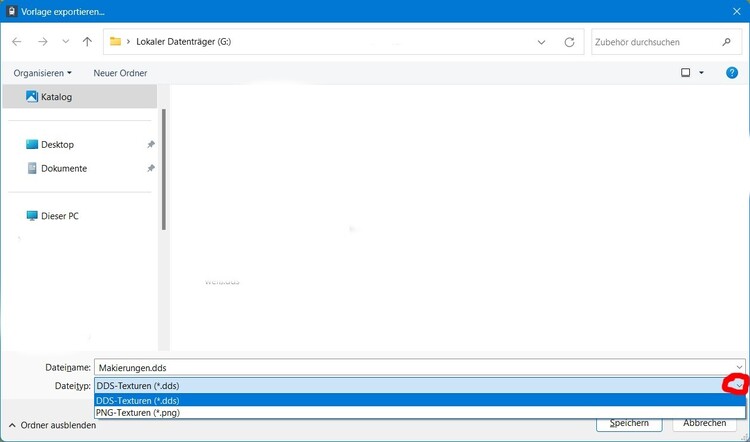Go forward with the right arrow
The width and height of the screenshot is (750, 442).
[43, 42]
